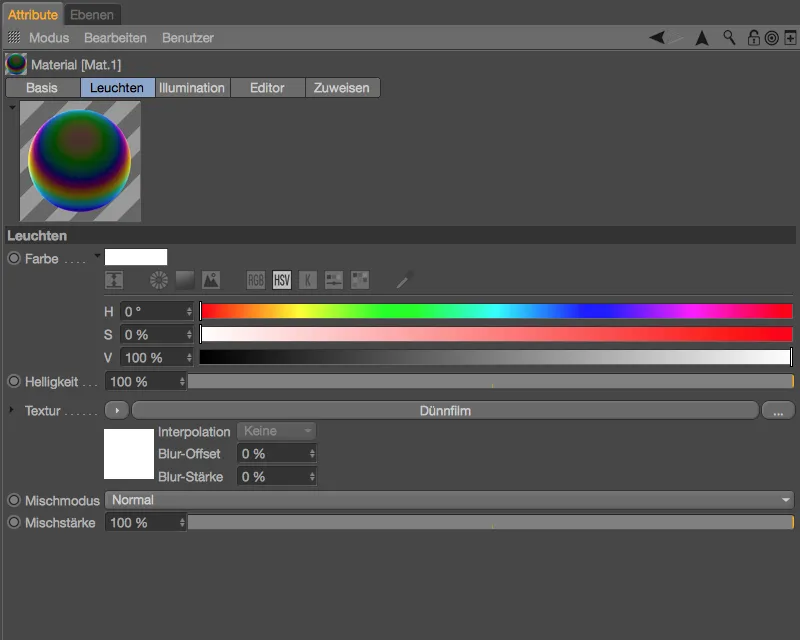Collapse the material preview triangle

coord(12,108)
